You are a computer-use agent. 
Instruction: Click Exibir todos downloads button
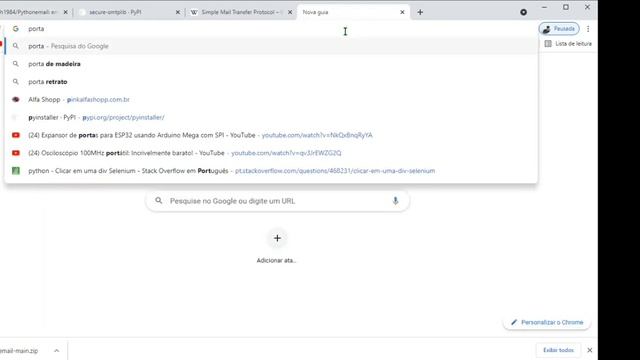[558, 350]
